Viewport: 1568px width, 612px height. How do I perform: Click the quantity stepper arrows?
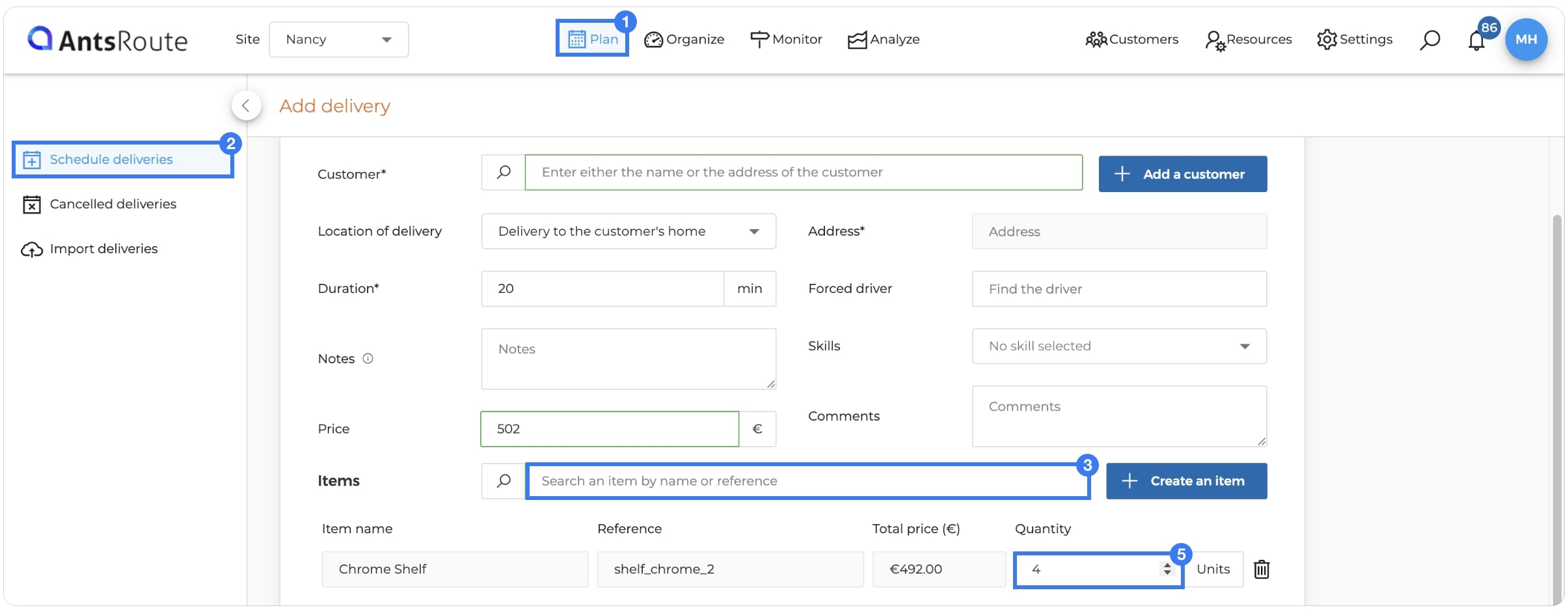tap(1167, 569)
